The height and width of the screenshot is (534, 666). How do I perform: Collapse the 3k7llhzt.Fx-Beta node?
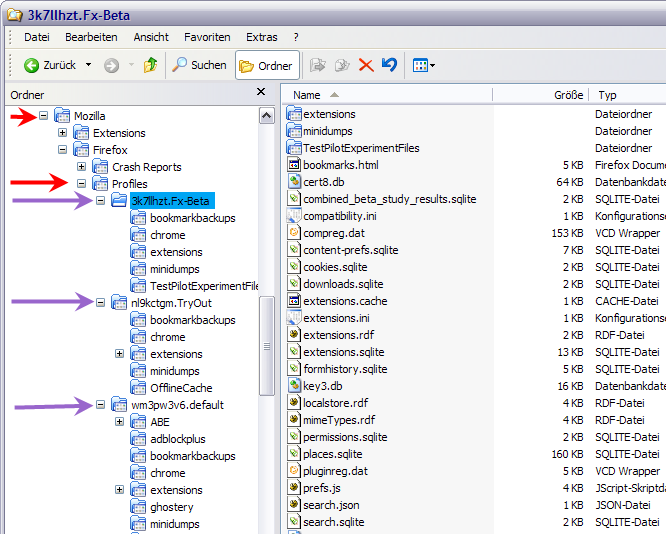pyautogui.click(x=101, y=201)
